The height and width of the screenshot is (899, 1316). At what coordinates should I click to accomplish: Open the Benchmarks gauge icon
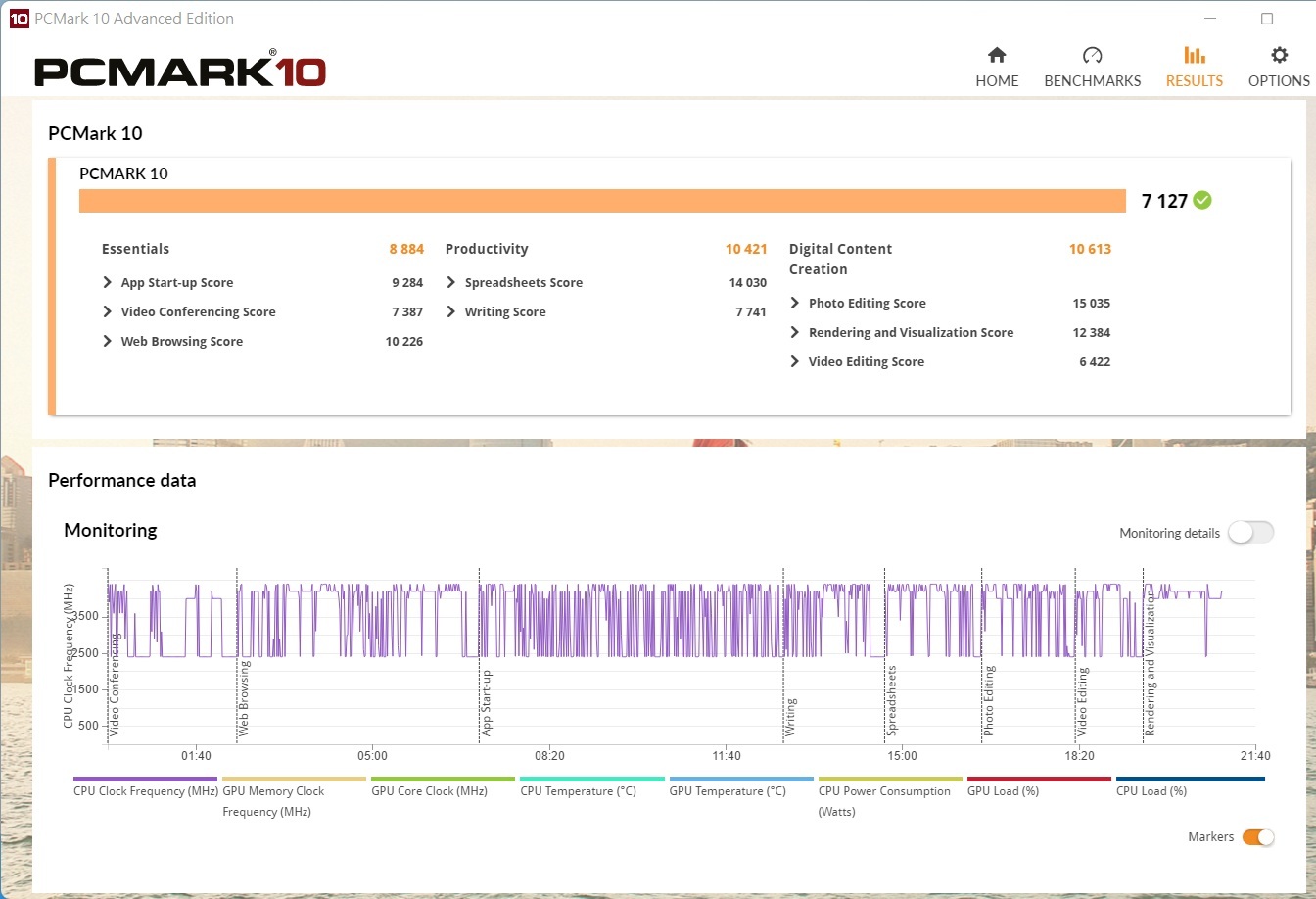(x=1093, y=55)
